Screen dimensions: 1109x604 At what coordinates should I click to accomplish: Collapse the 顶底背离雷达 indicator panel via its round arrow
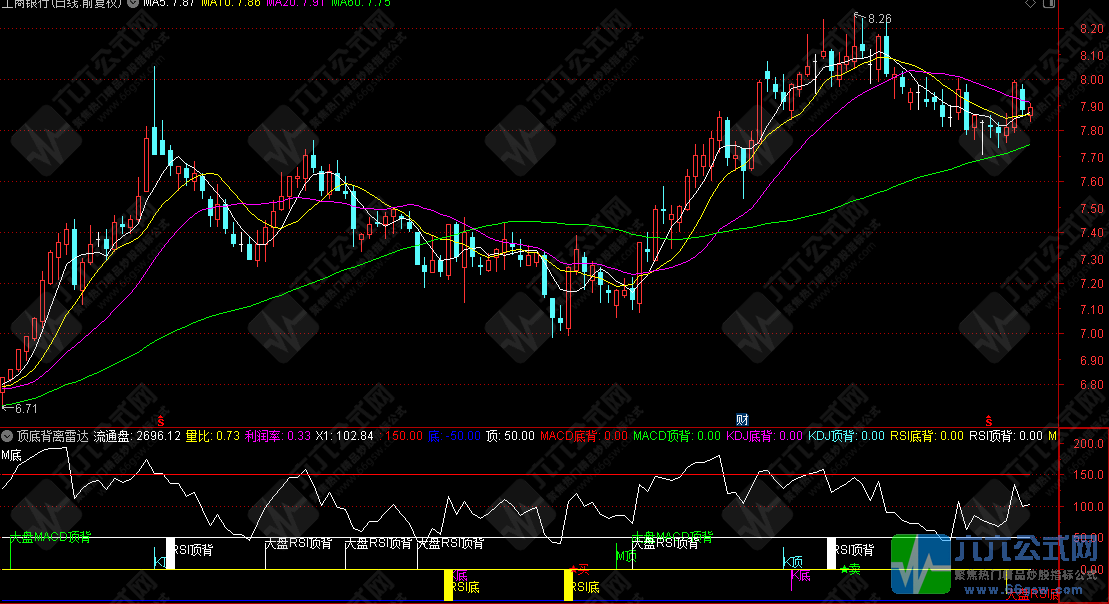pos(8,436)
